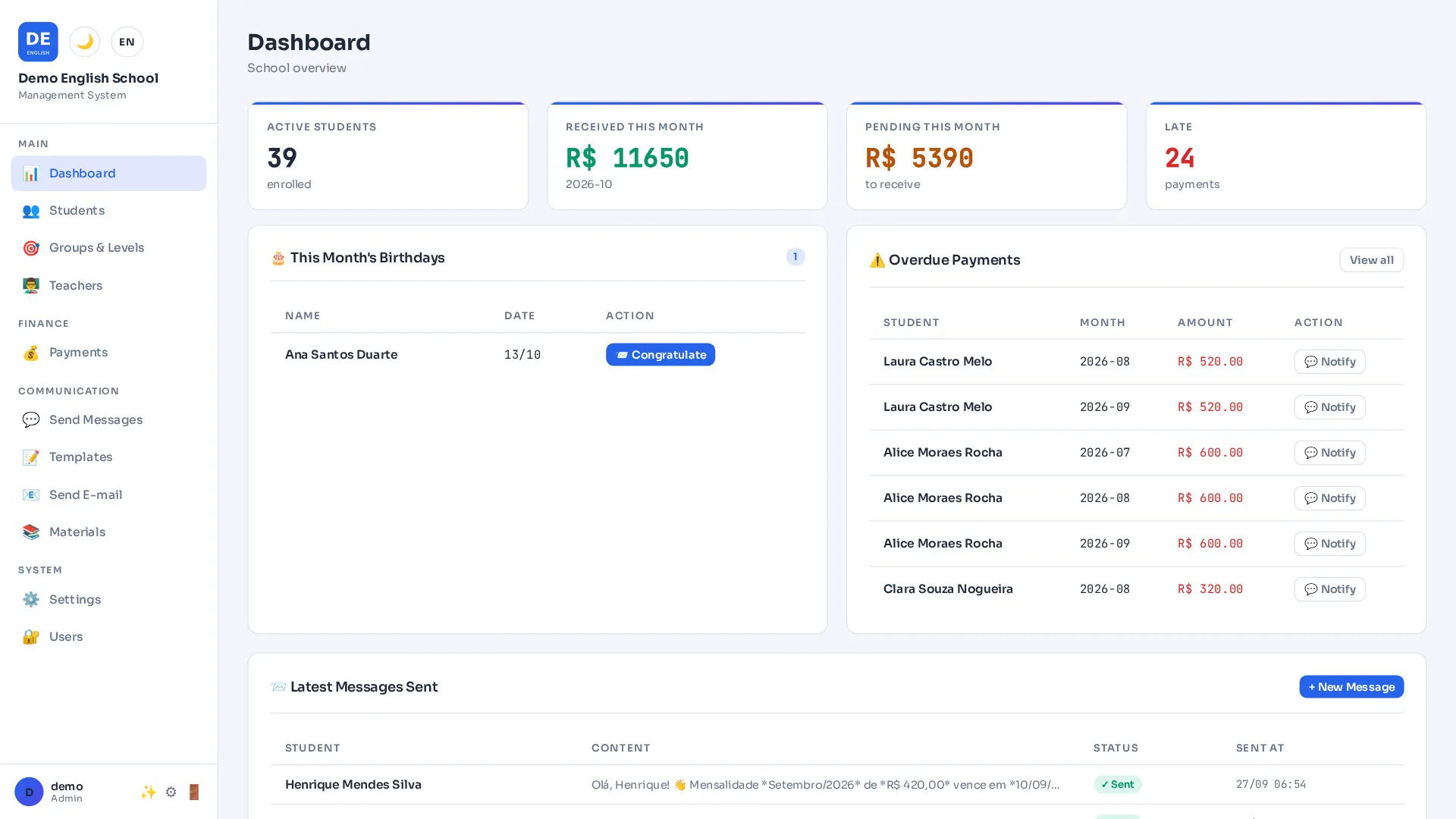Click the Active Students card

388,155
